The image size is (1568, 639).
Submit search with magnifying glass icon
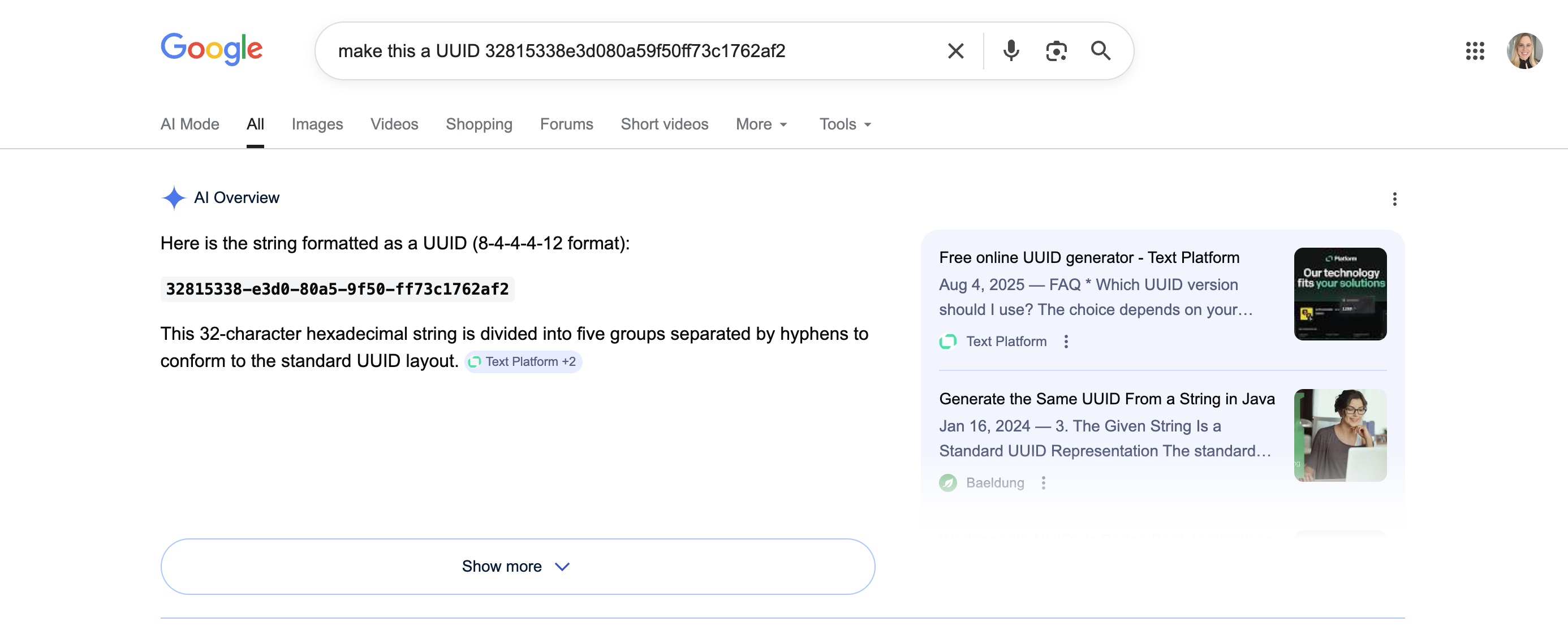[1101, 51]
